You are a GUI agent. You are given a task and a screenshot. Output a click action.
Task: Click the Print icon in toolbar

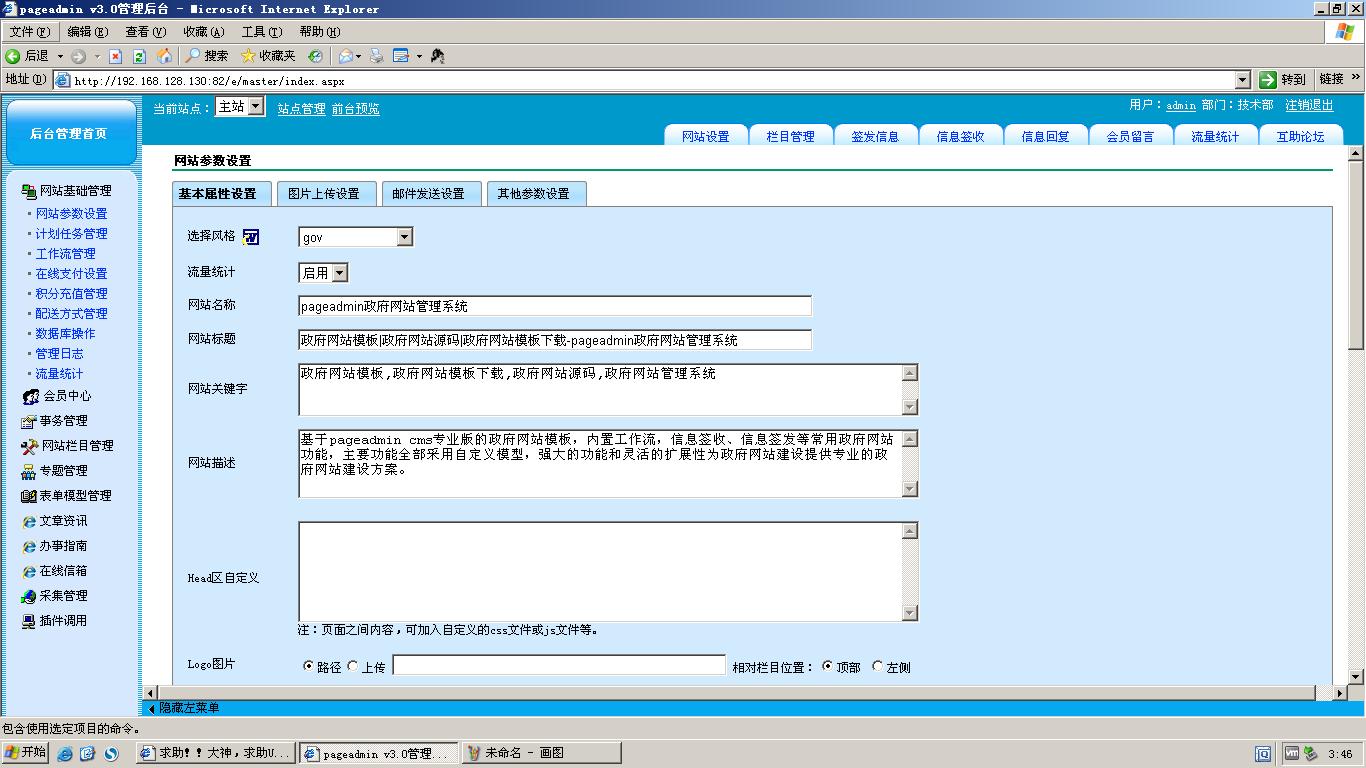tap(376, 56)
